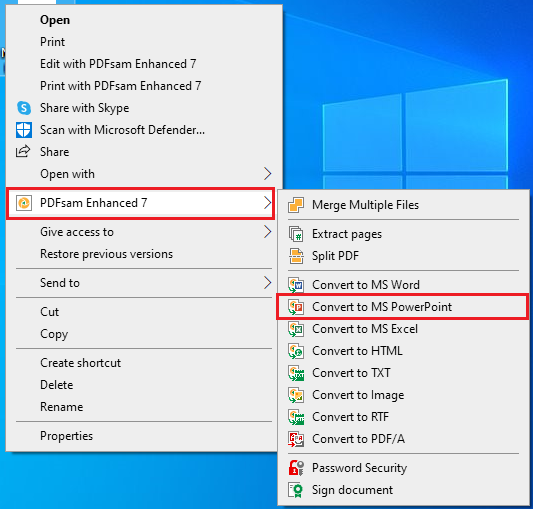This screenshot has width=533, height=509.
Task: Open the file Properties entry
Action: pyautogui.click(x=67, y=436)
